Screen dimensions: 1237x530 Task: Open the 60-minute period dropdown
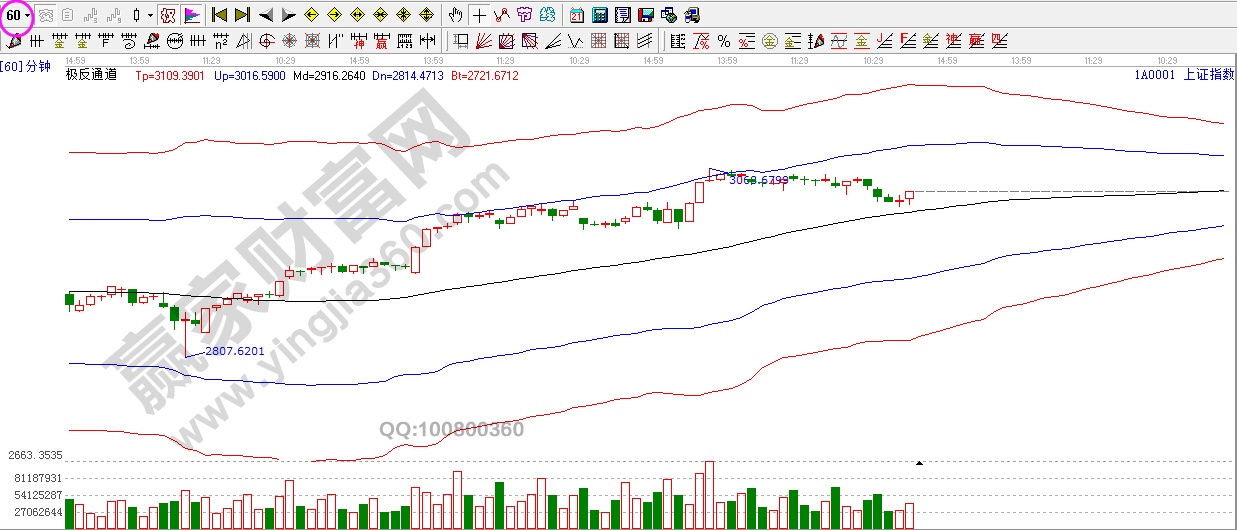click(x=17, y=15)
